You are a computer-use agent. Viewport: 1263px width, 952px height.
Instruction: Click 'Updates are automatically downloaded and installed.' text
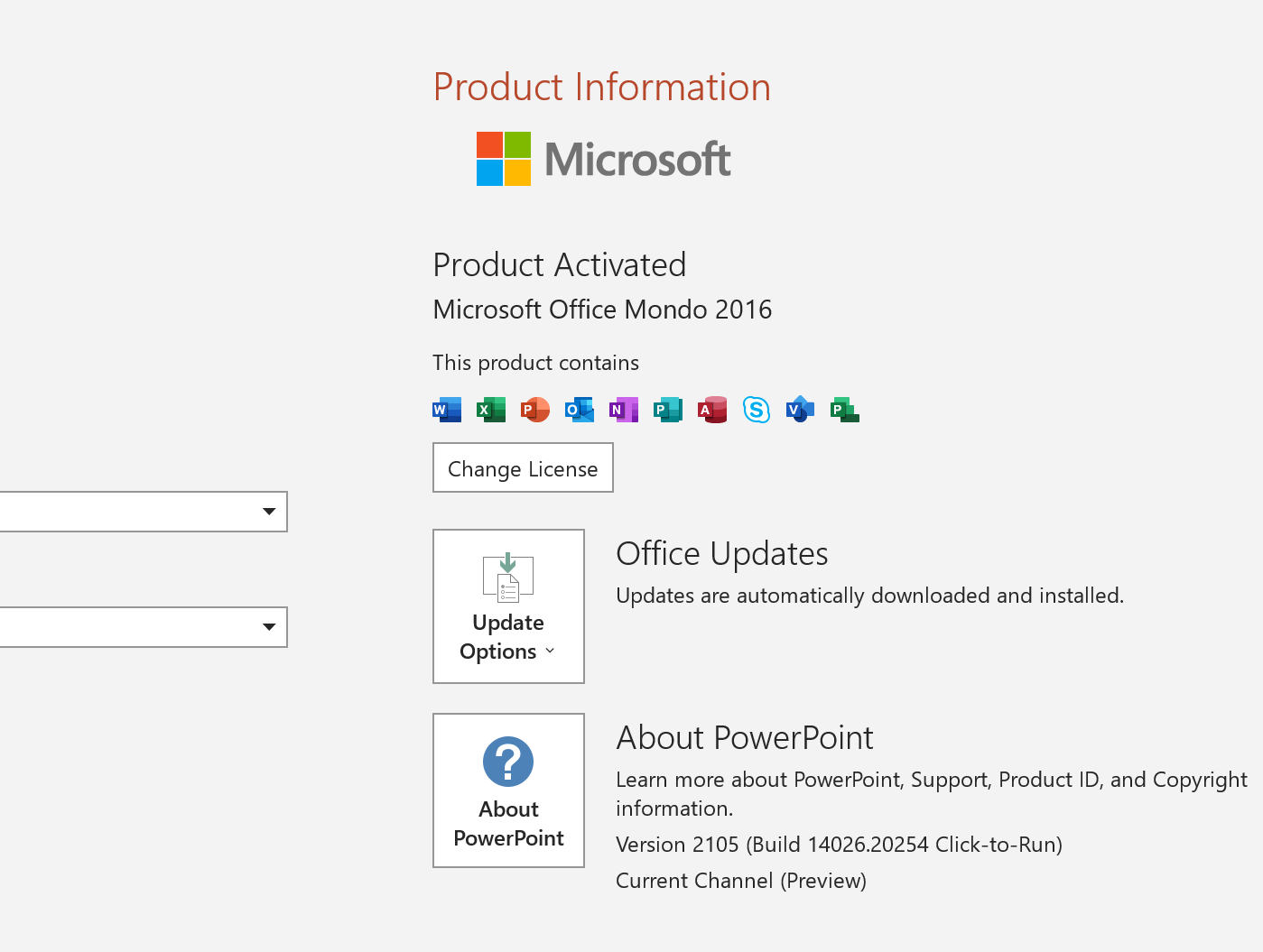pos(870,596)
